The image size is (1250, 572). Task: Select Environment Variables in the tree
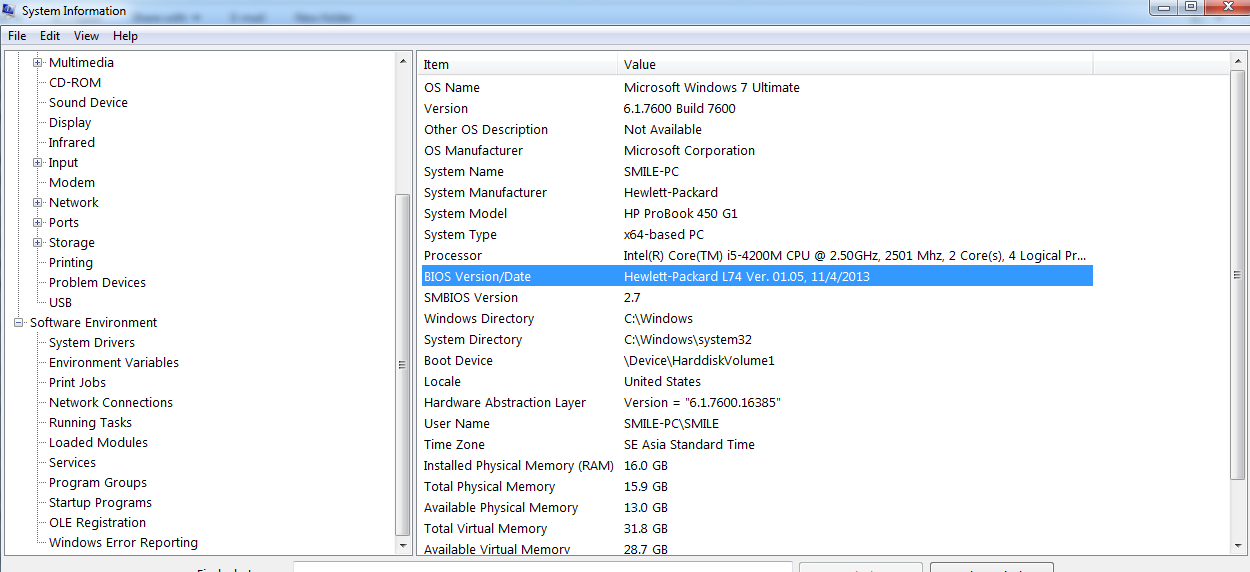(x=114, y=362)
